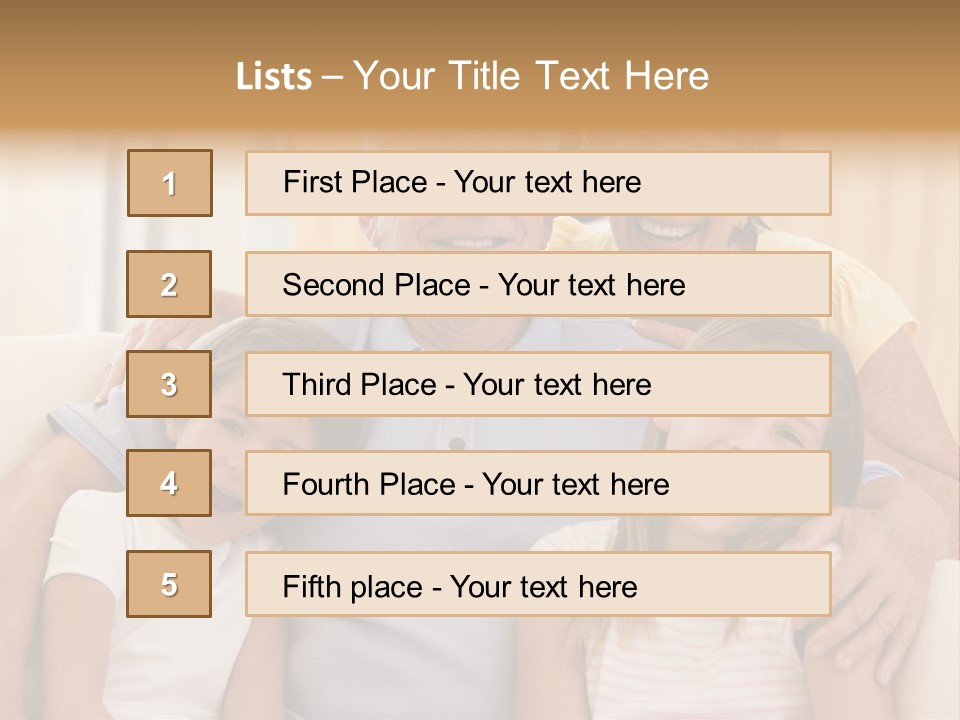This screenshot has height=720, width=960.
Task: Click the number 1 box
Action: (x=169, y=183)
